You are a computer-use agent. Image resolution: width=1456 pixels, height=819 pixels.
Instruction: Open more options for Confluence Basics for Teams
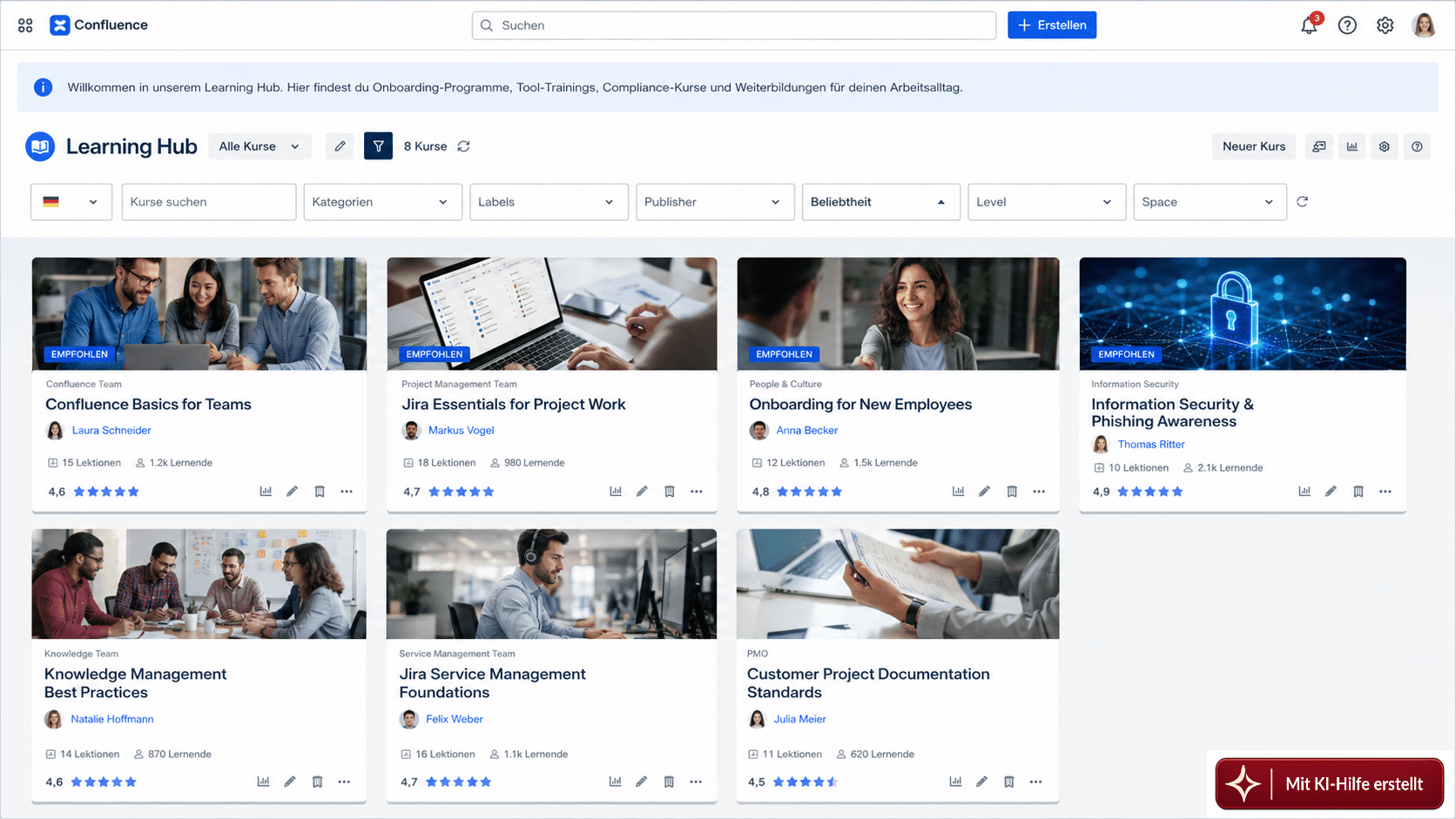pyautogui.click(x=347, y=492)
